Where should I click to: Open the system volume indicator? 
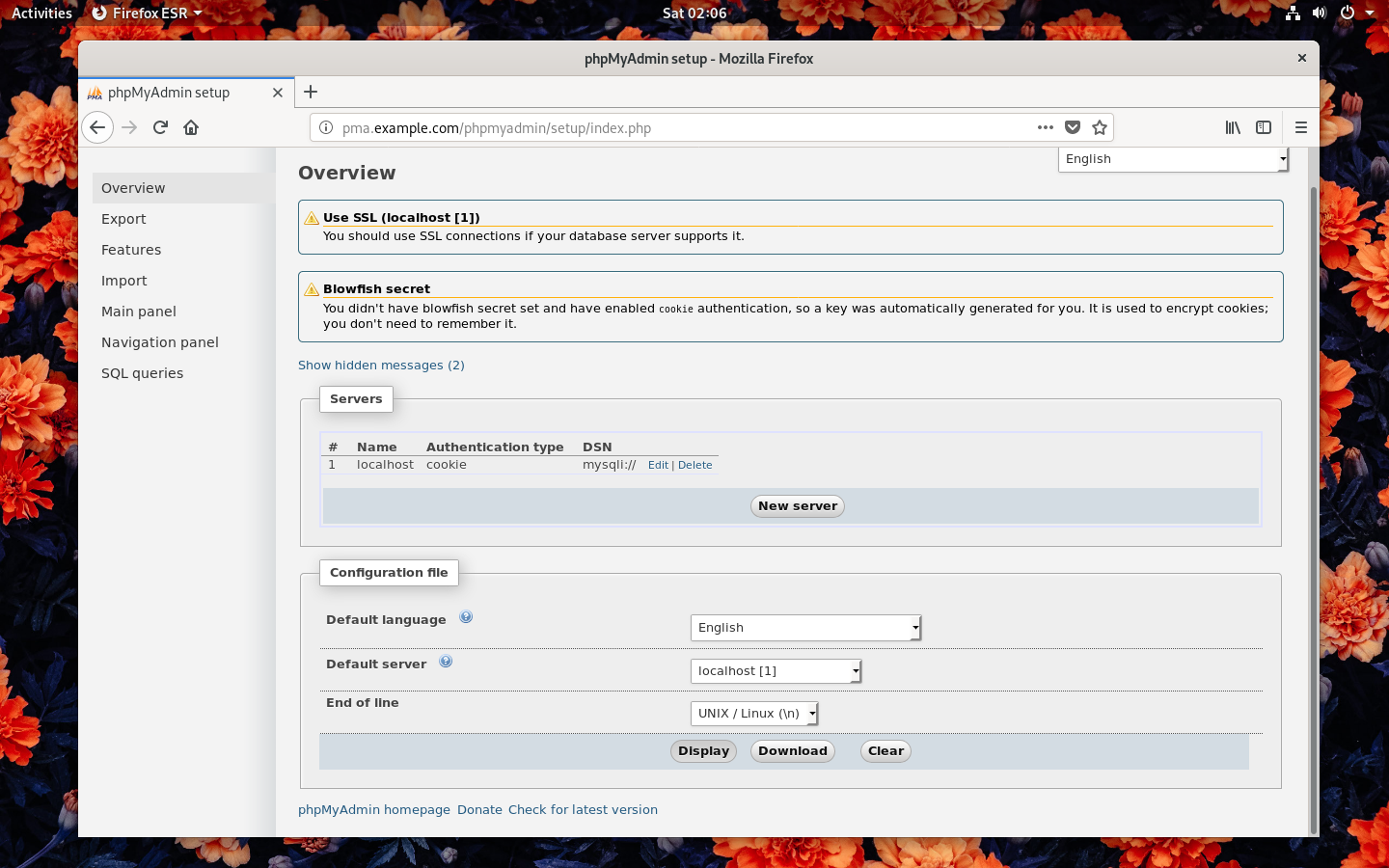(x=1320, y=13)
